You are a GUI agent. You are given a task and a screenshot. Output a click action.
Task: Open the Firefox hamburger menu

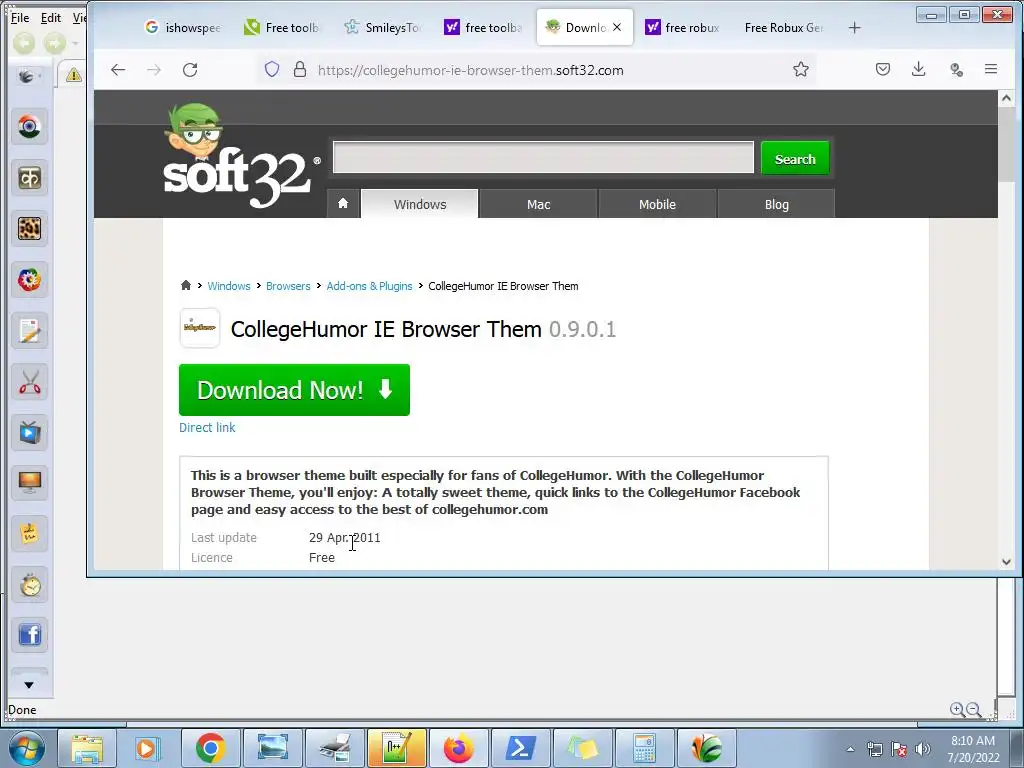991,69
